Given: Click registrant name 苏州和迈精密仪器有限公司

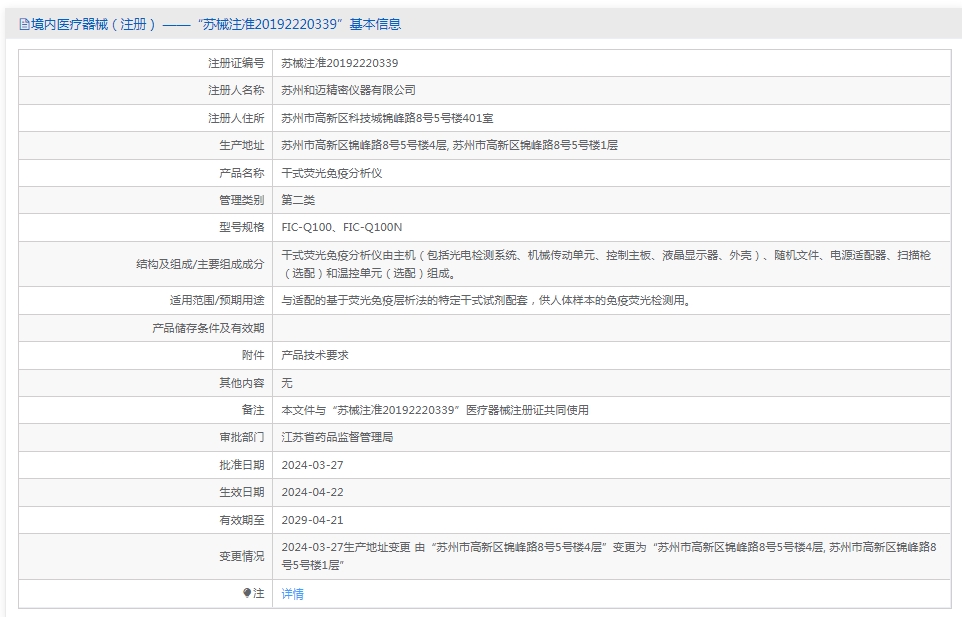Looking at the screenshot, I should pos(348,90).
